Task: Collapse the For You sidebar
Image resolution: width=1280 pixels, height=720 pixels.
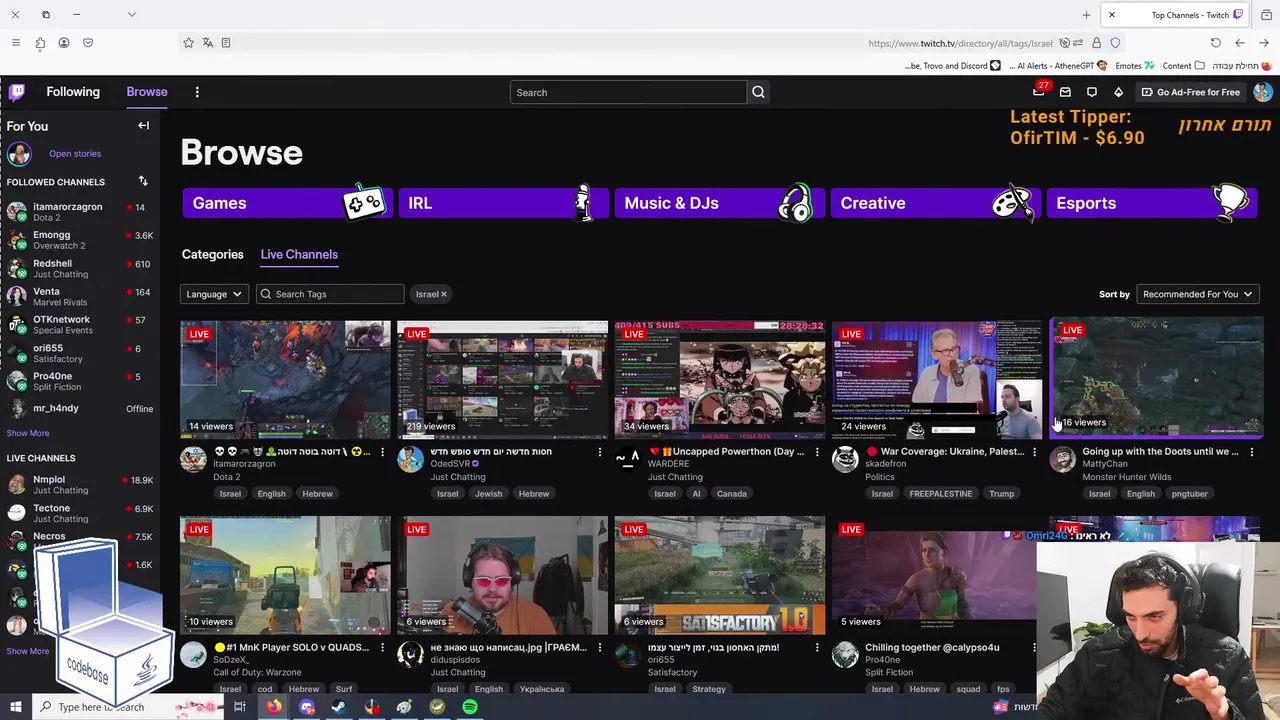Action: (143, 126)
